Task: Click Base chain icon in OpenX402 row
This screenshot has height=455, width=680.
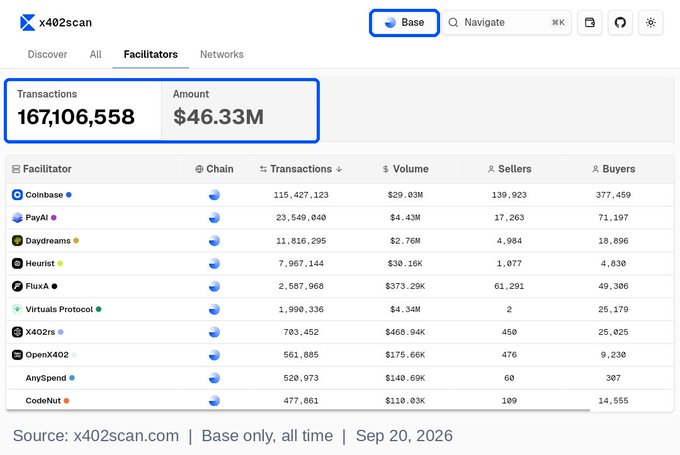Action: click(x=214, y=355)
